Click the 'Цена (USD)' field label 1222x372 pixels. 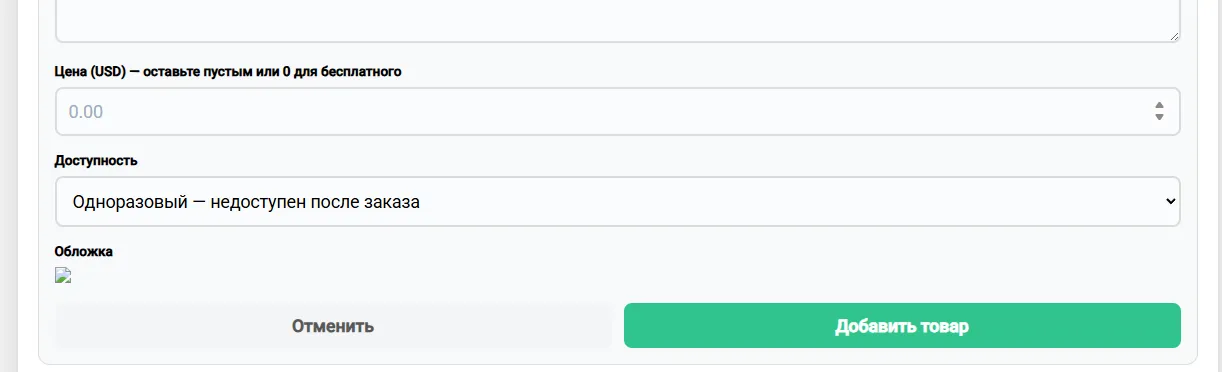90,71
